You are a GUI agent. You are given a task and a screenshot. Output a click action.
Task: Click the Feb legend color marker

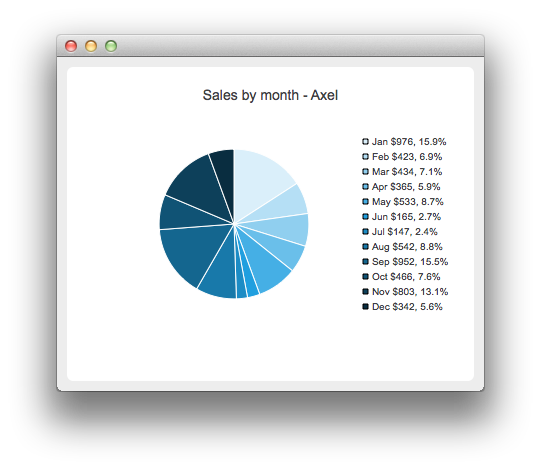(x=365, y=157)
